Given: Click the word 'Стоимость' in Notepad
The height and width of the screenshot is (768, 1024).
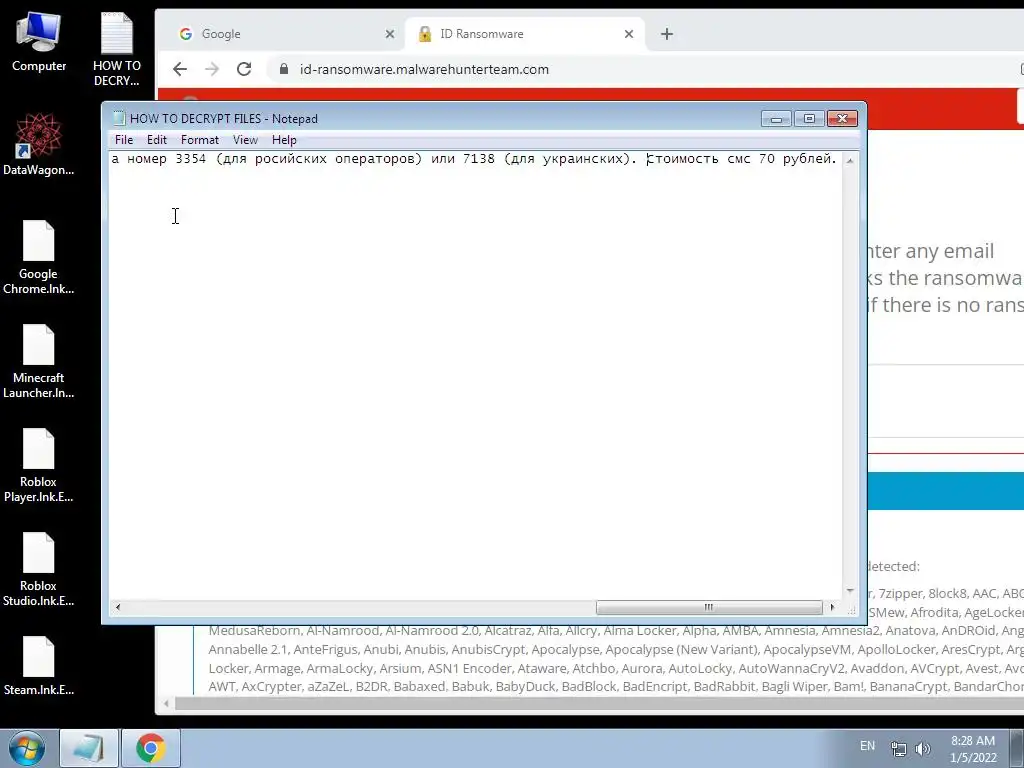Looking at the screenshot, I should (682, 159).
